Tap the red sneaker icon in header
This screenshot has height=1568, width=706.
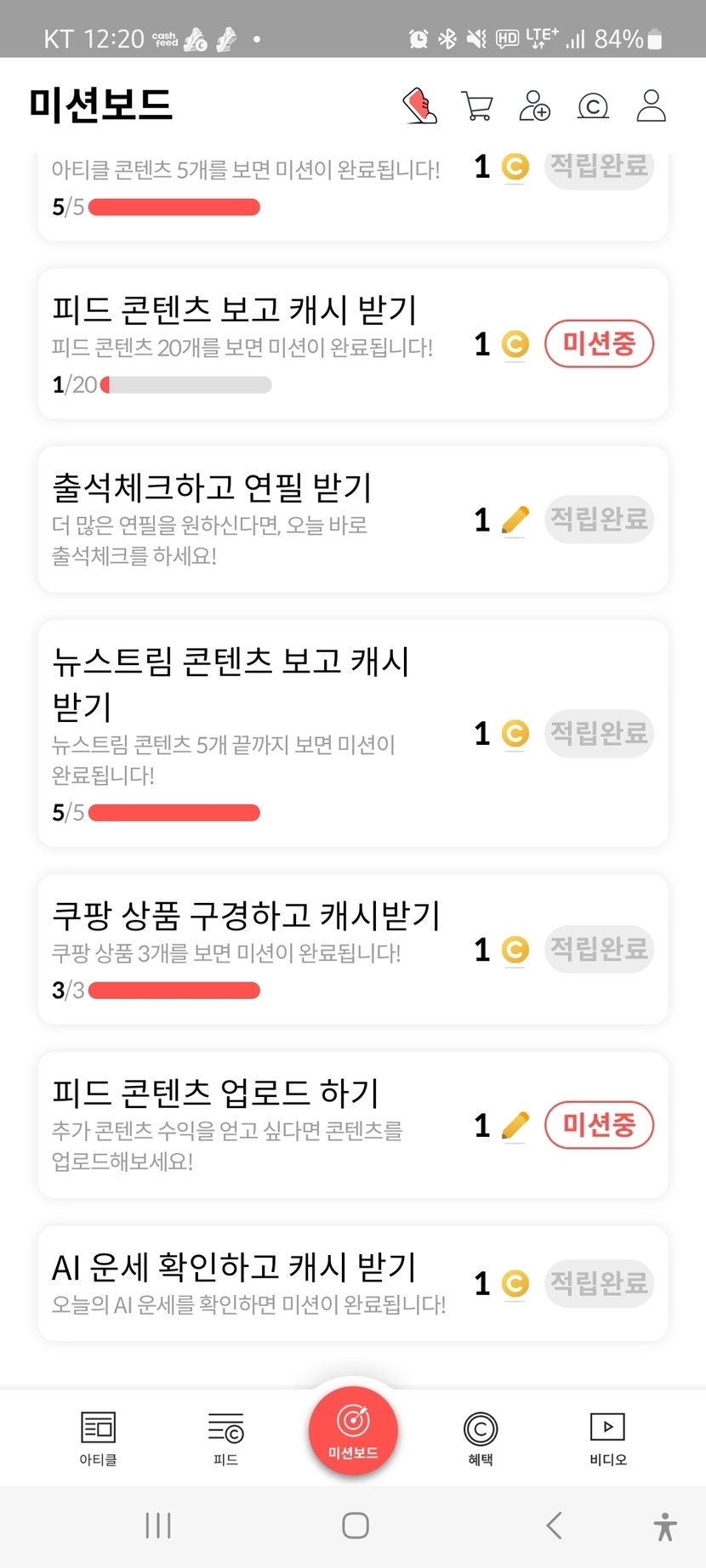[x=419, y=106]
